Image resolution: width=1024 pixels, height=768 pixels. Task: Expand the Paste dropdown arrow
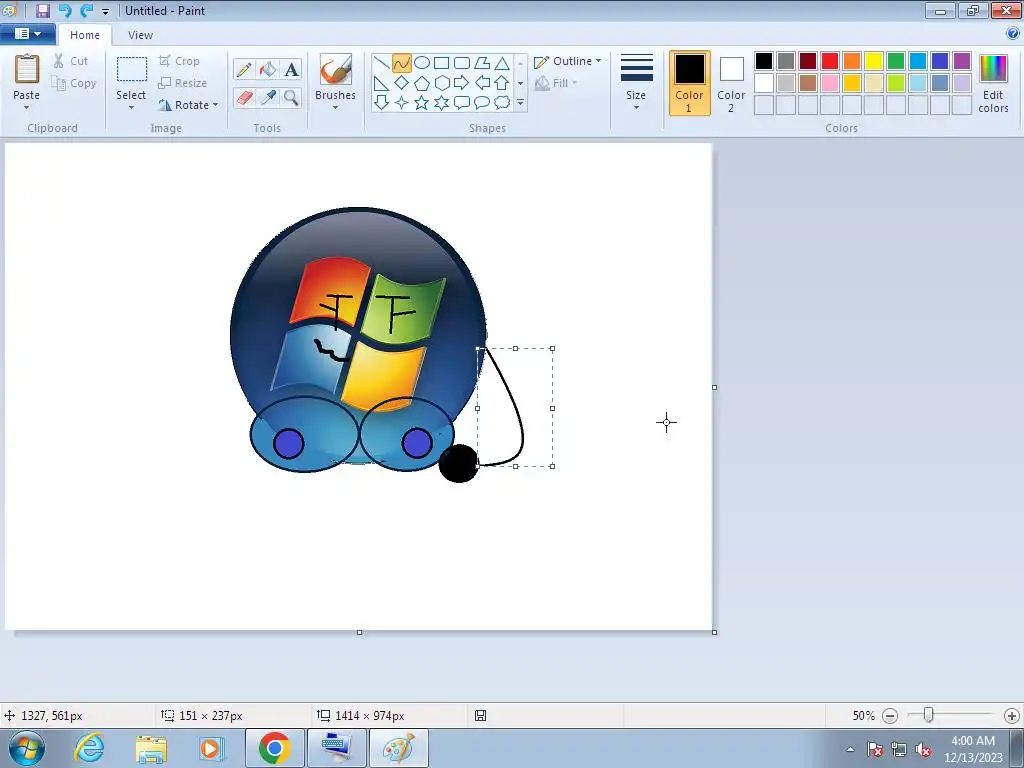[26, 108]
